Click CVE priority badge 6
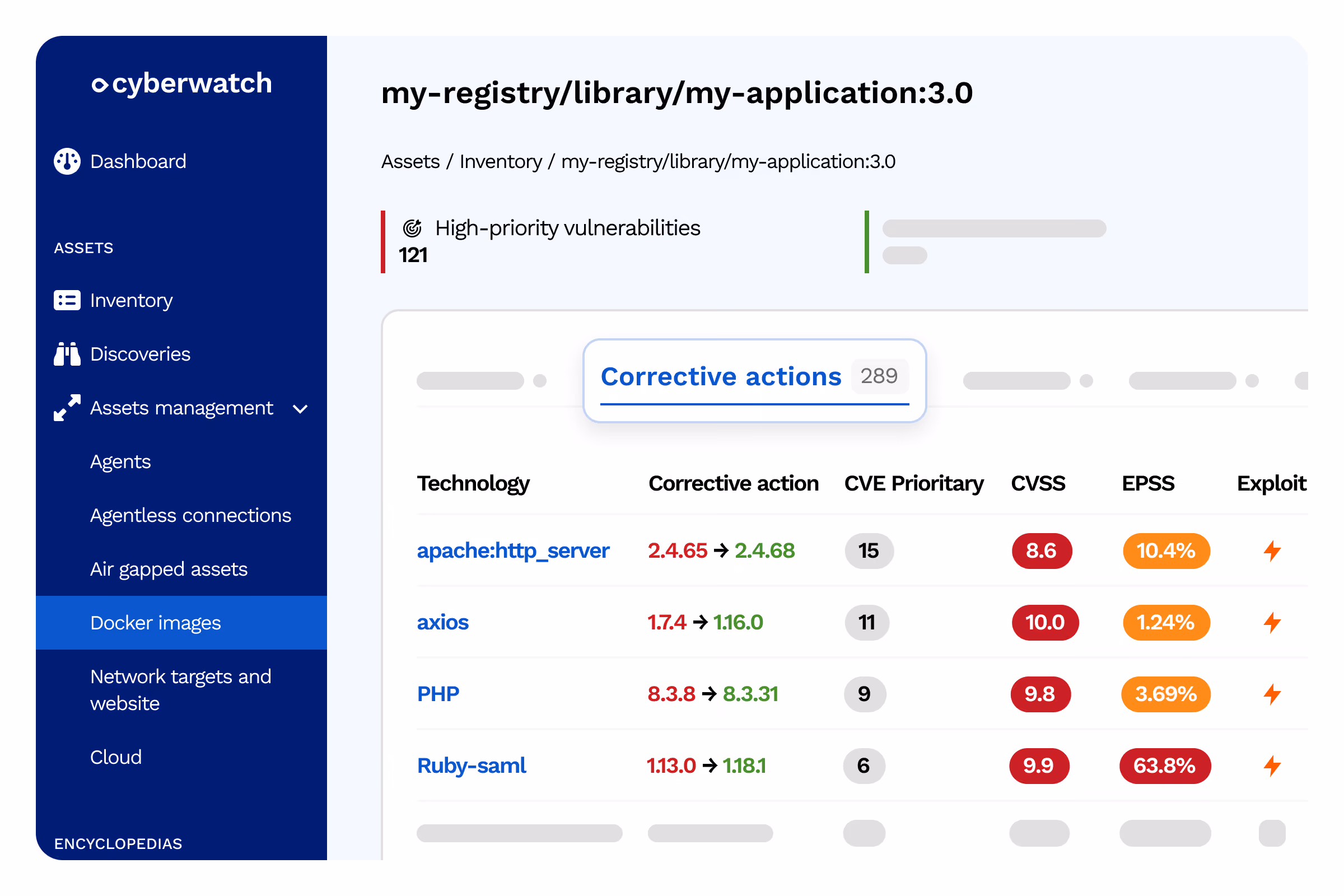This screenshot has width=1344, height=896. 864,766
